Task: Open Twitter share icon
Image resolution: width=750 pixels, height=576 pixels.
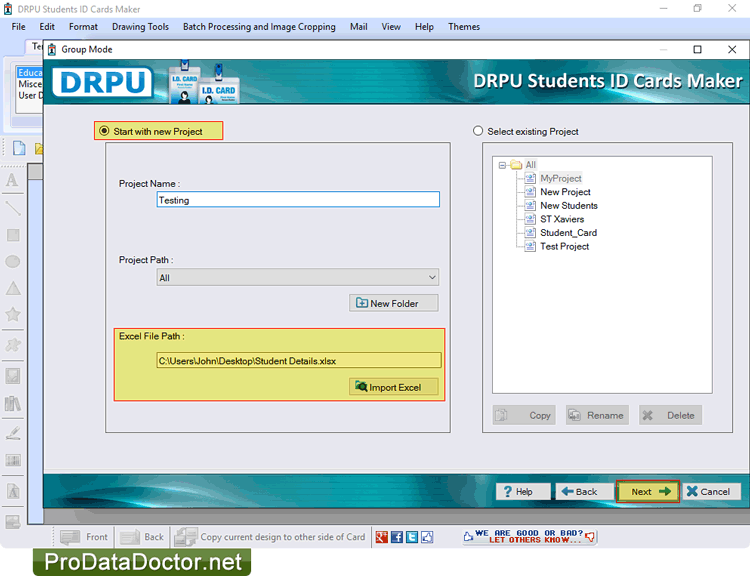Action: [412, 537]
